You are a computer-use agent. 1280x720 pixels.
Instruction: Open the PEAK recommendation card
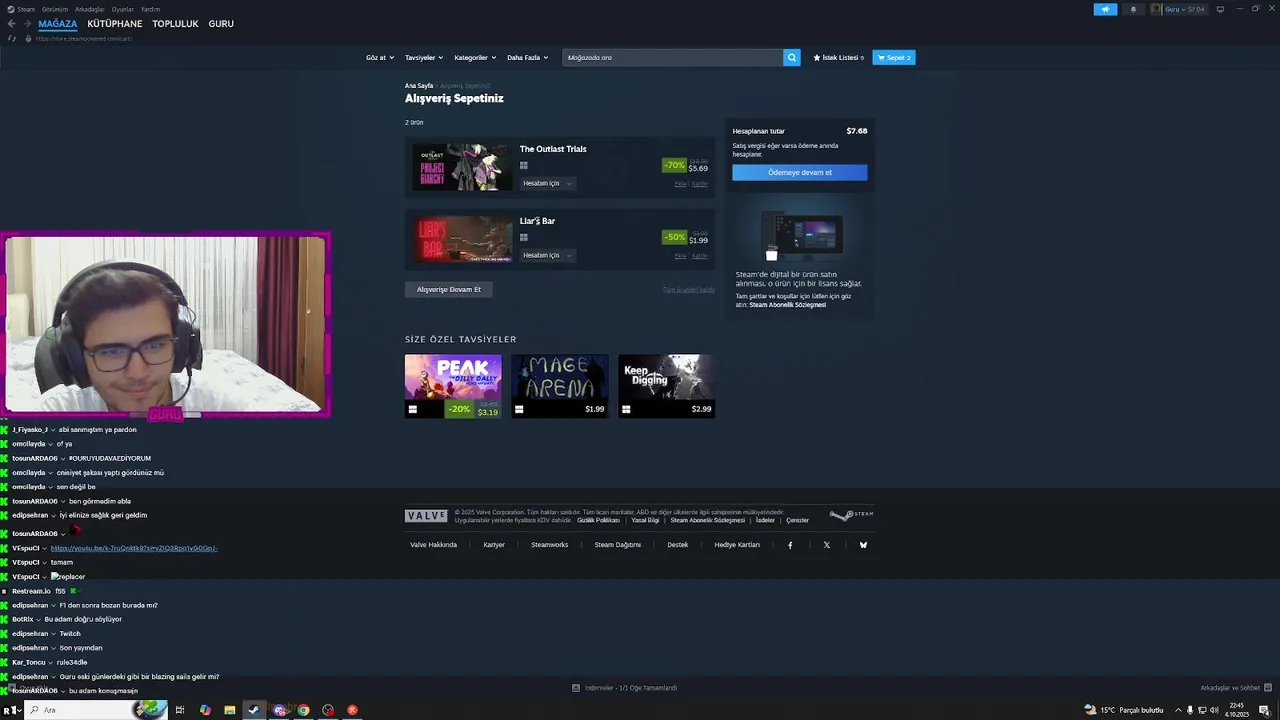tap(453, 386)
